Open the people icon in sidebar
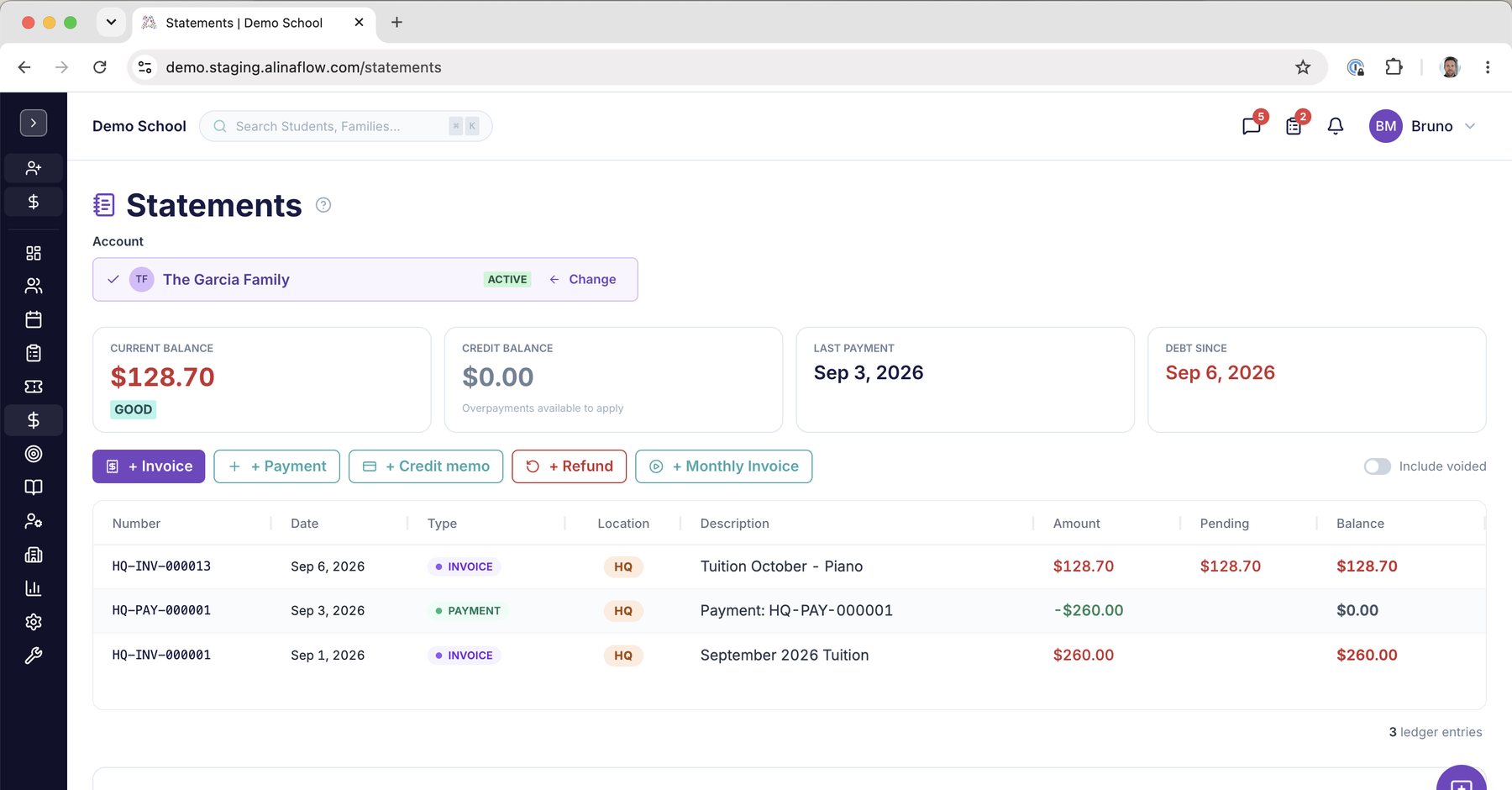Screen dimensions: 1512x790 click(x=34, y=286)
